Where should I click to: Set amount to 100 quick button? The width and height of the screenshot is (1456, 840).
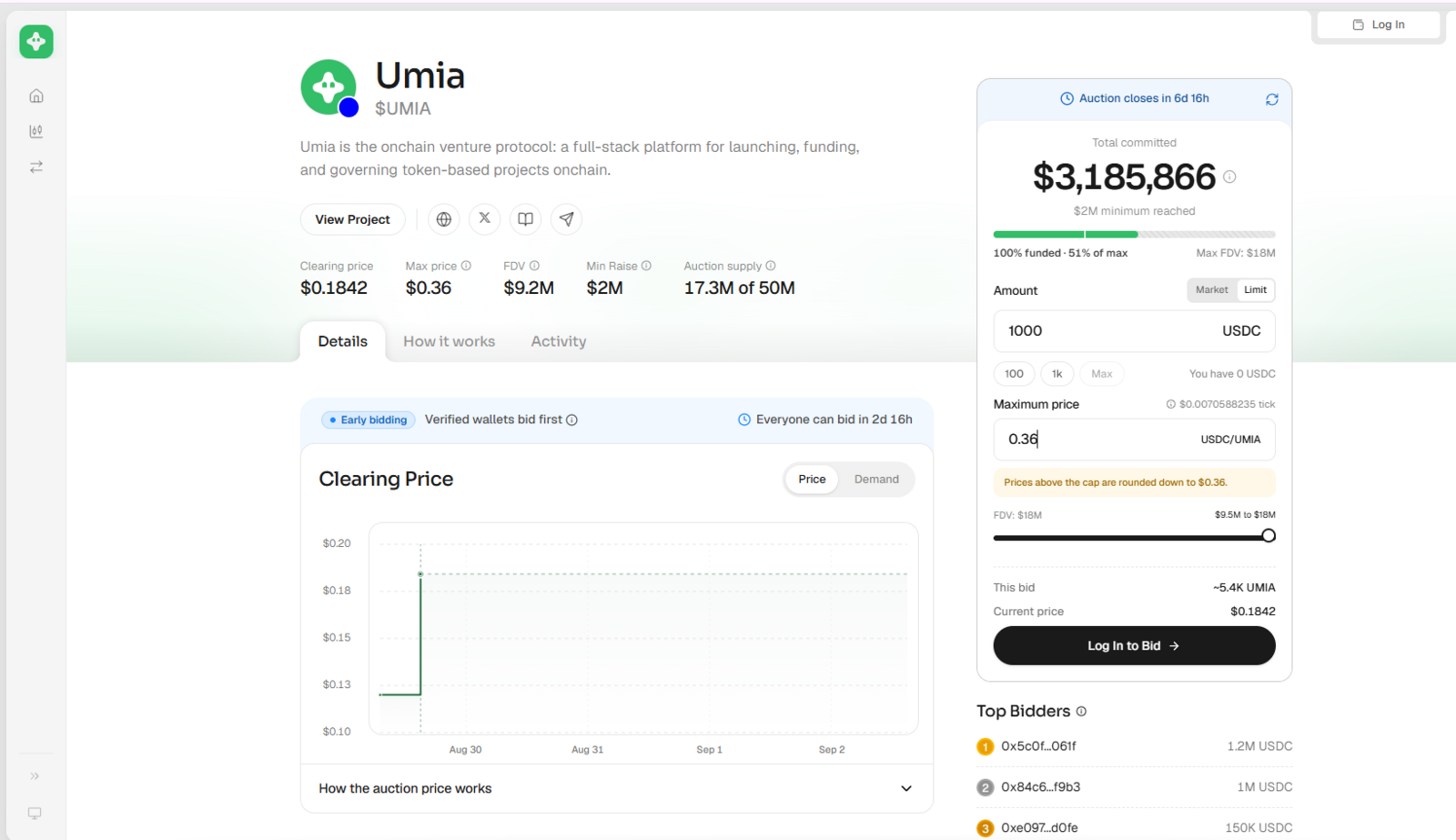click(1014, 373)
